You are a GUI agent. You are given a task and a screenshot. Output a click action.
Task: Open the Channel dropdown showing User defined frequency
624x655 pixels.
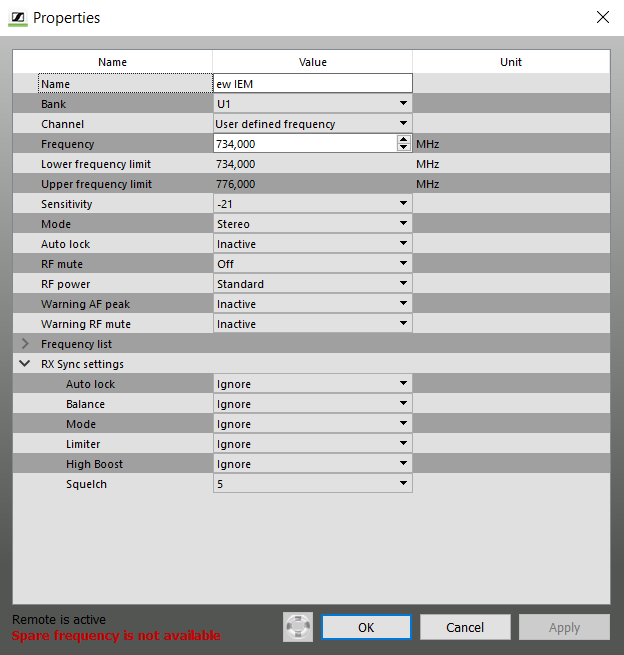coord(312,124)
